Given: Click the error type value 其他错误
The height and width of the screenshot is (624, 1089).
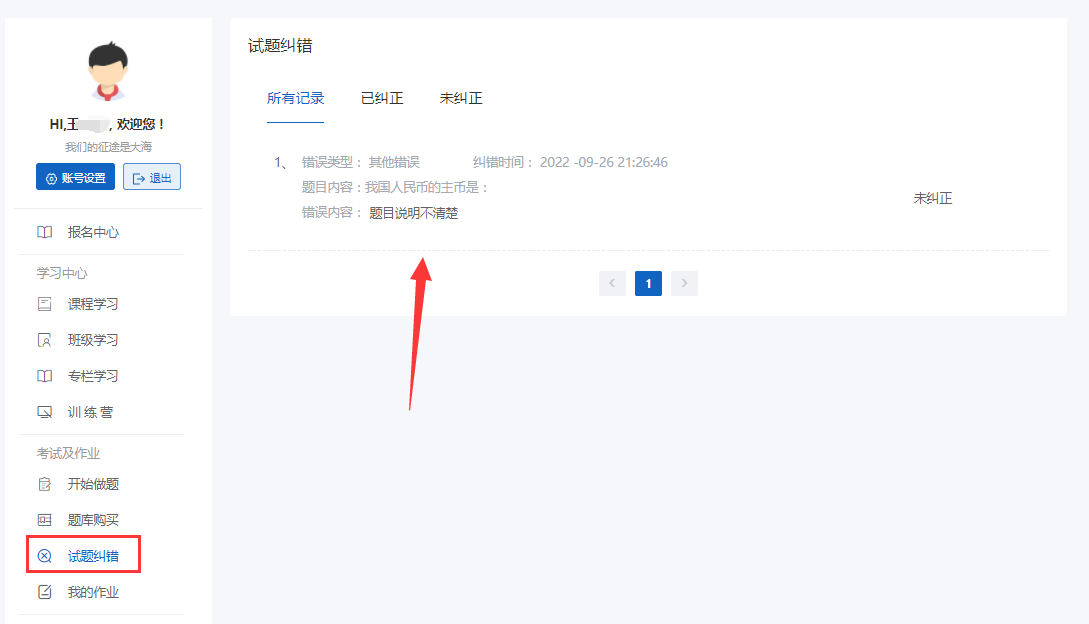Looking at the screenshot, I should tap(394, 163).
